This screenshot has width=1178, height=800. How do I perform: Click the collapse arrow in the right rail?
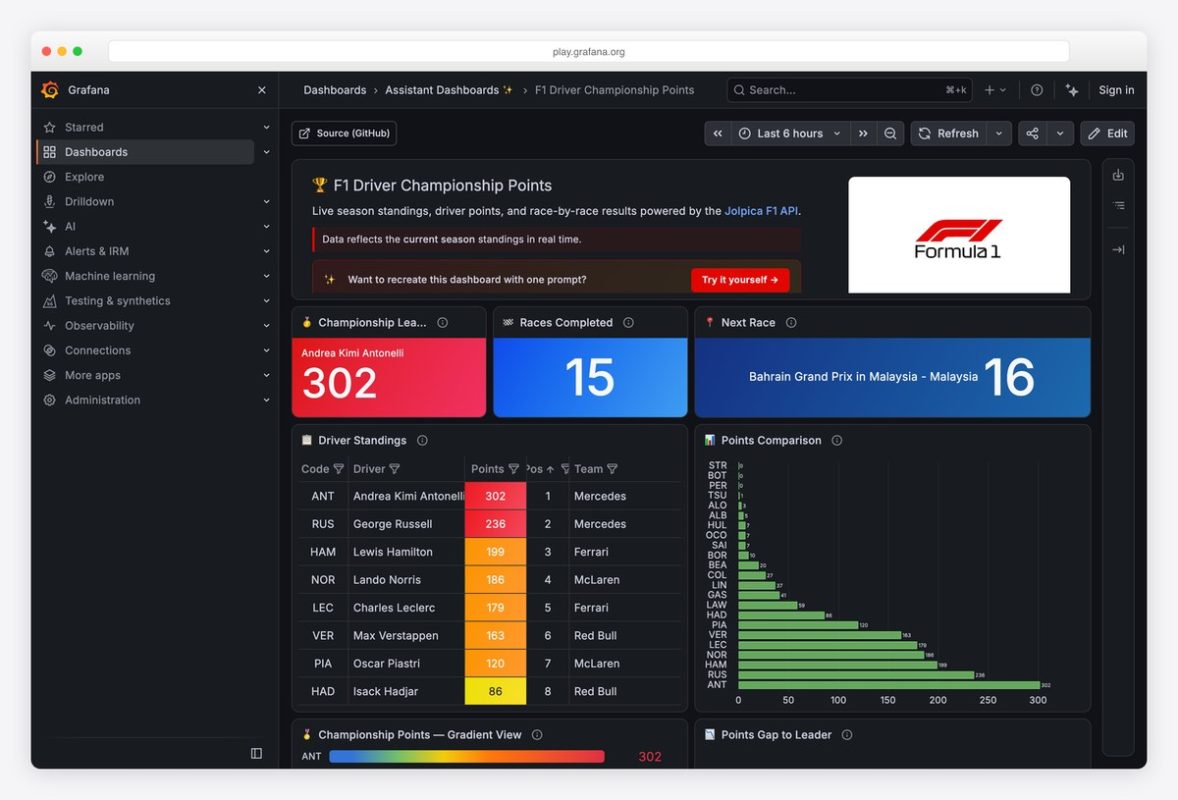click(x=1119, y=249)
